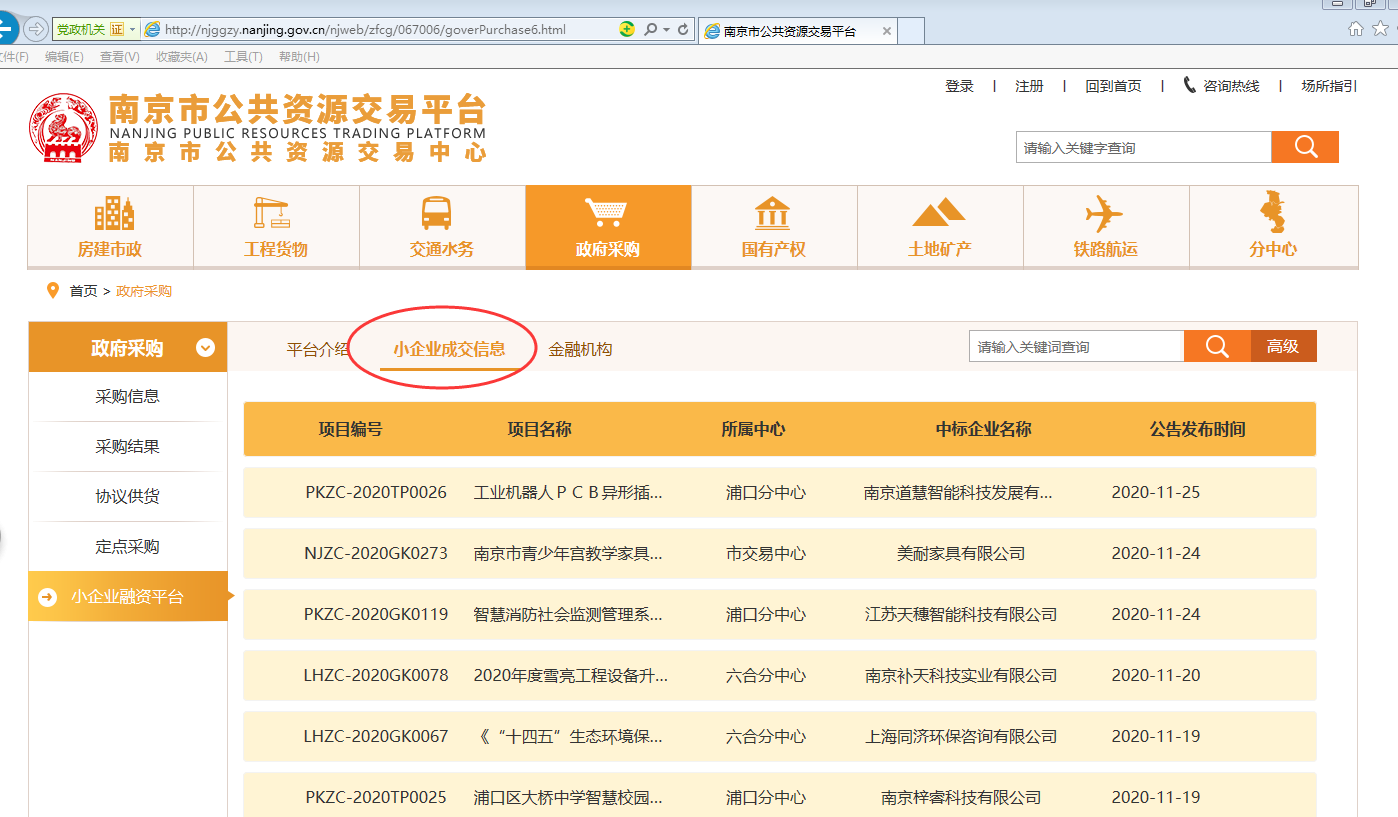This screenshot has height=817, width=1398.
Task: Open project PKZC-2020TP0026 row
Action: tap(375, 492)
